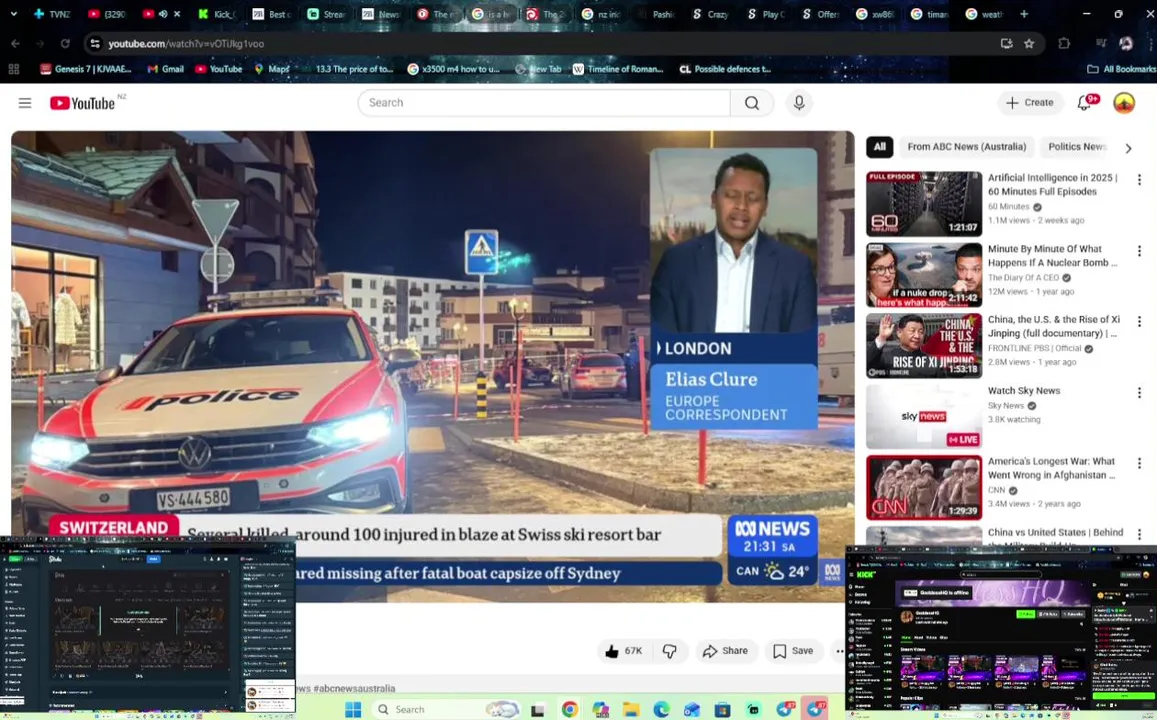Open America's Longest War CNN thumbnail
The width and height of the screenshot is (1157, 720).
[x=924, y=488]
